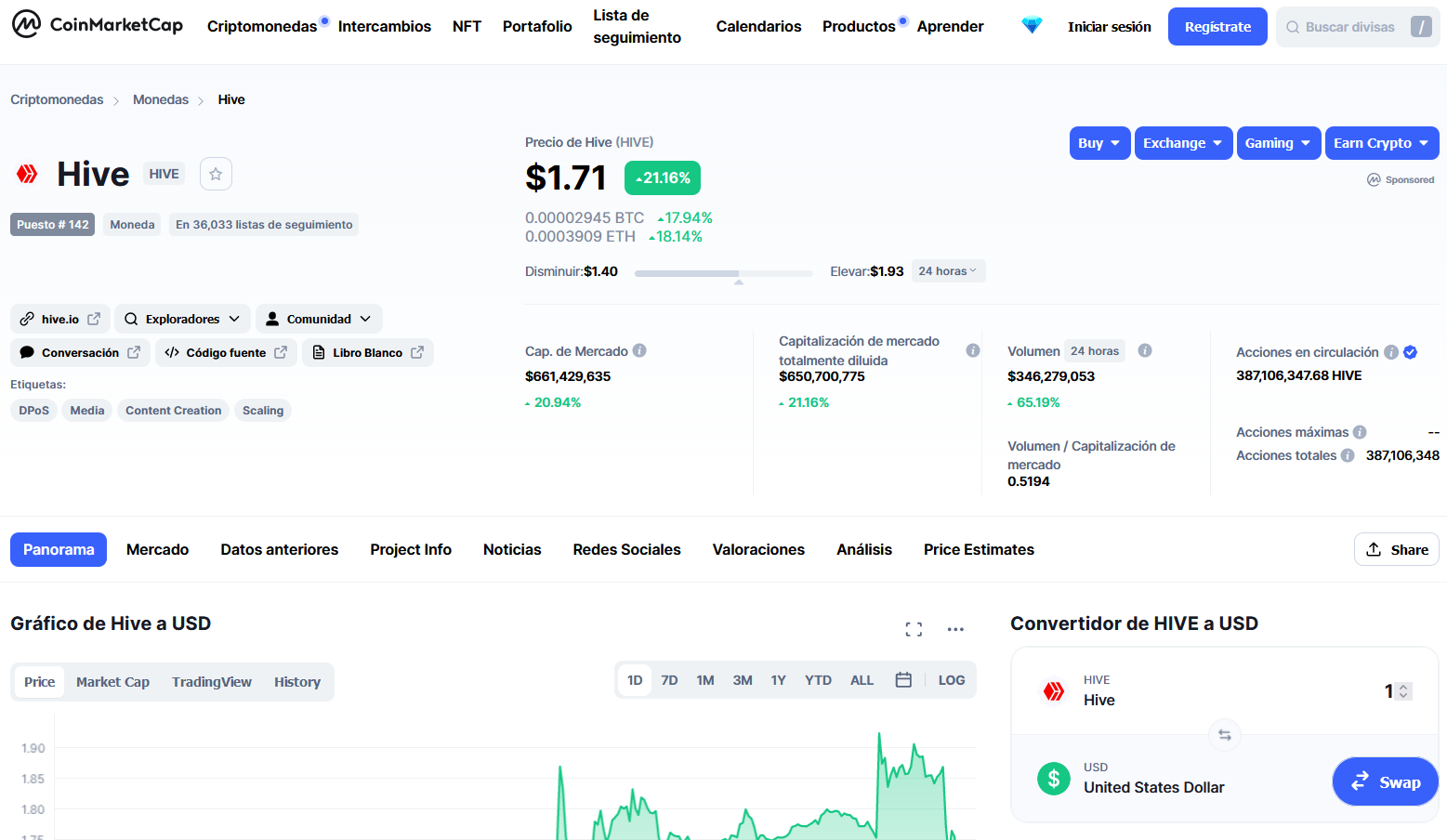Change the 24 horas price range dropdown
The height and width of the screenshot is (840, 1447).
tap(948, 271)
